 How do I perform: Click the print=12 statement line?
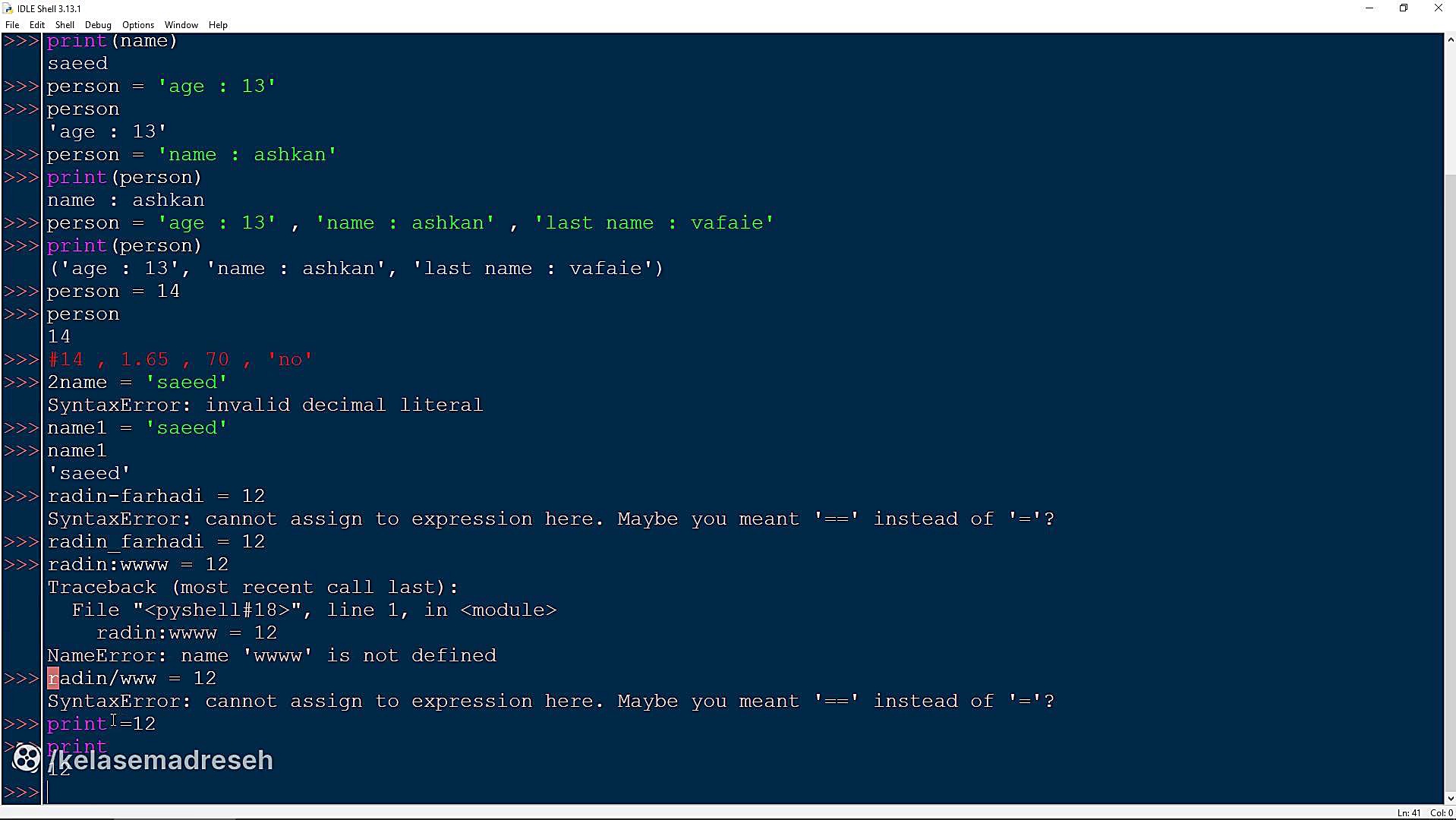[x=102, y=724]
